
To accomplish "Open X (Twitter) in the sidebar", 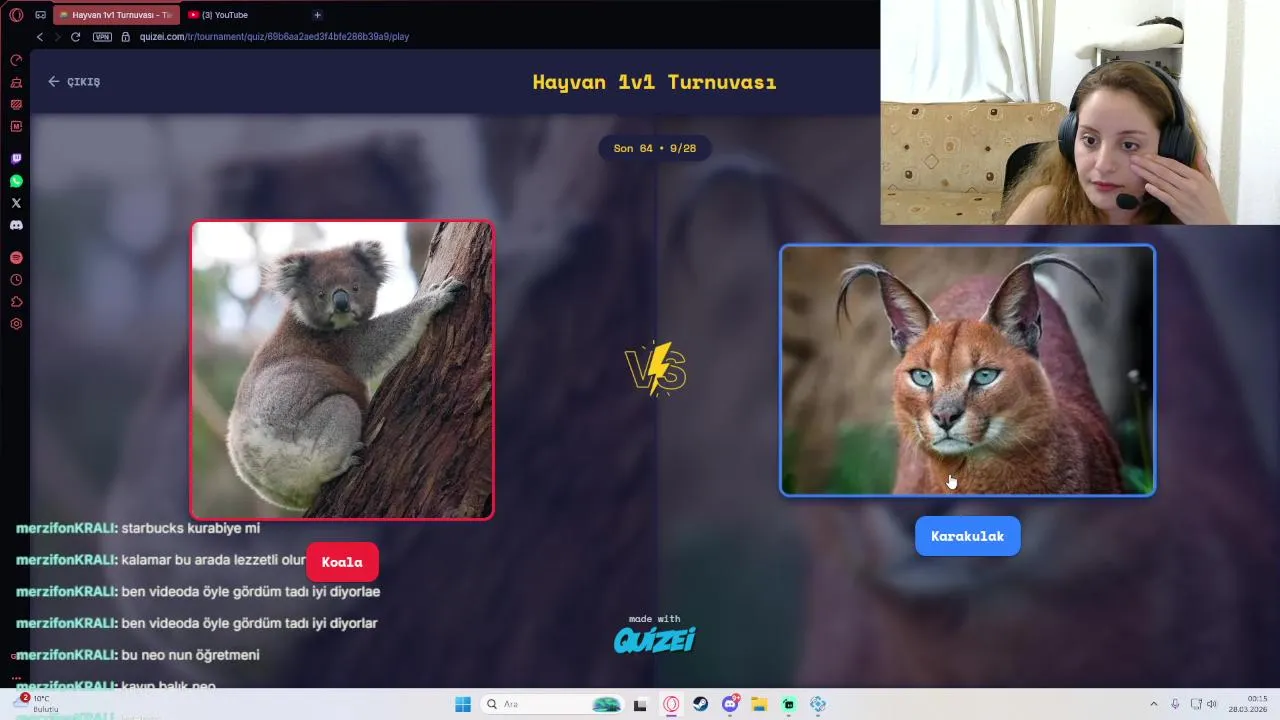I will pos(16,203).
